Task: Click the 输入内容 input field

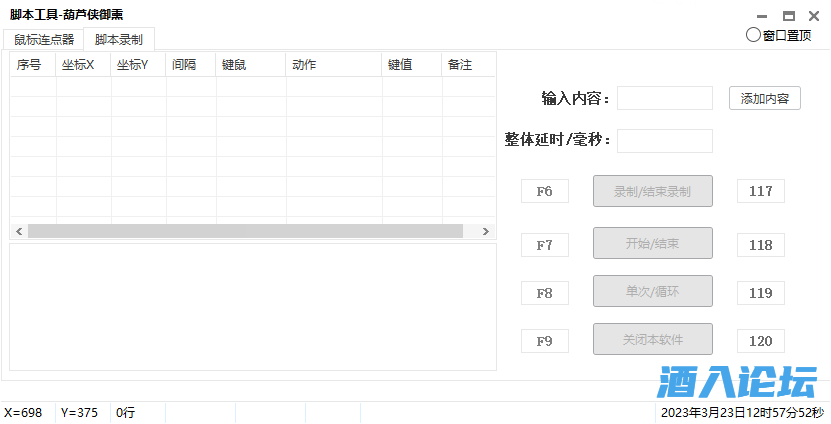Action: tap(665, 98)
